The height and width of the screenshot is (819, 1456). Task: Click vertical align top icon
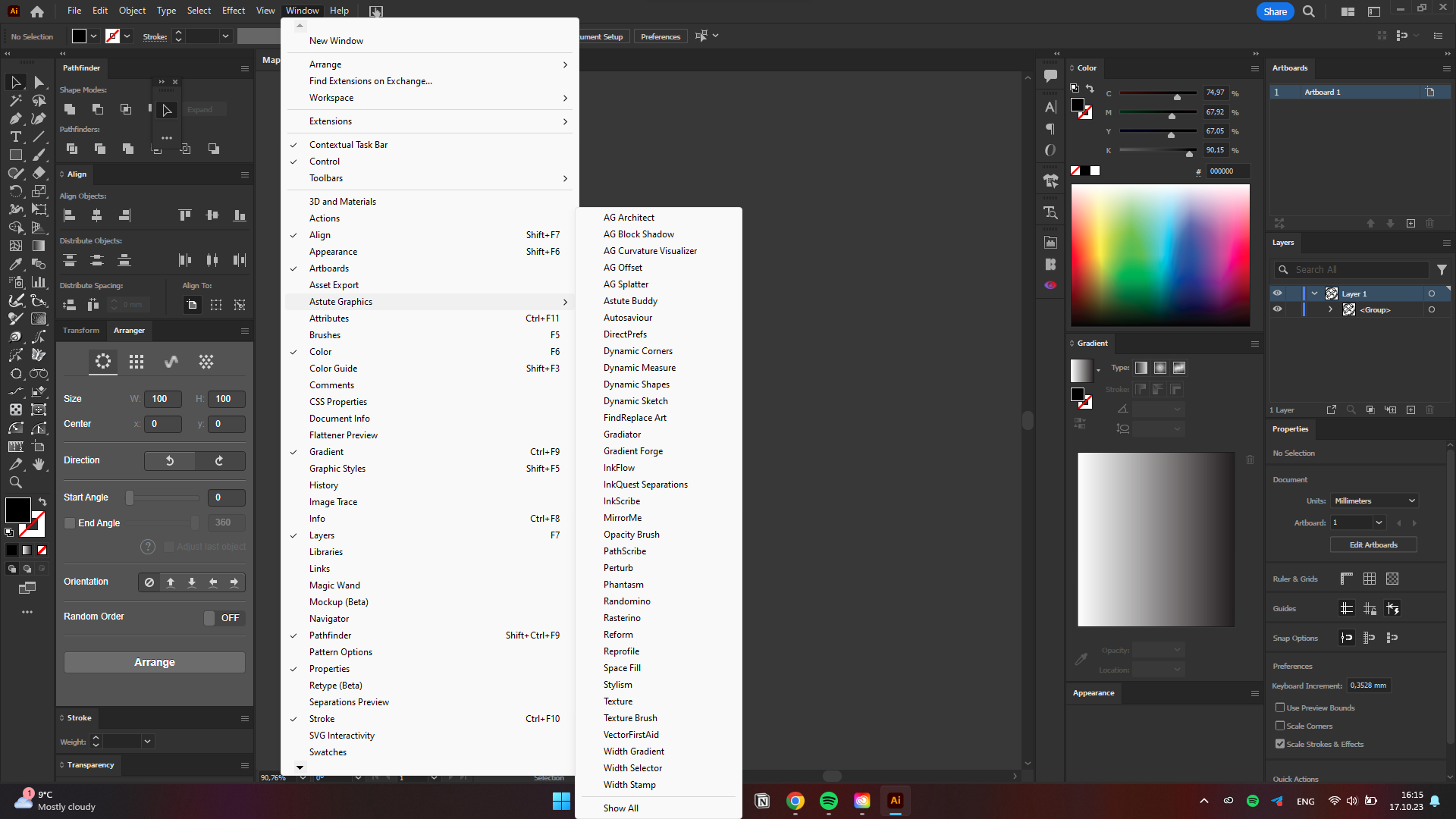[x=185, y=215]
